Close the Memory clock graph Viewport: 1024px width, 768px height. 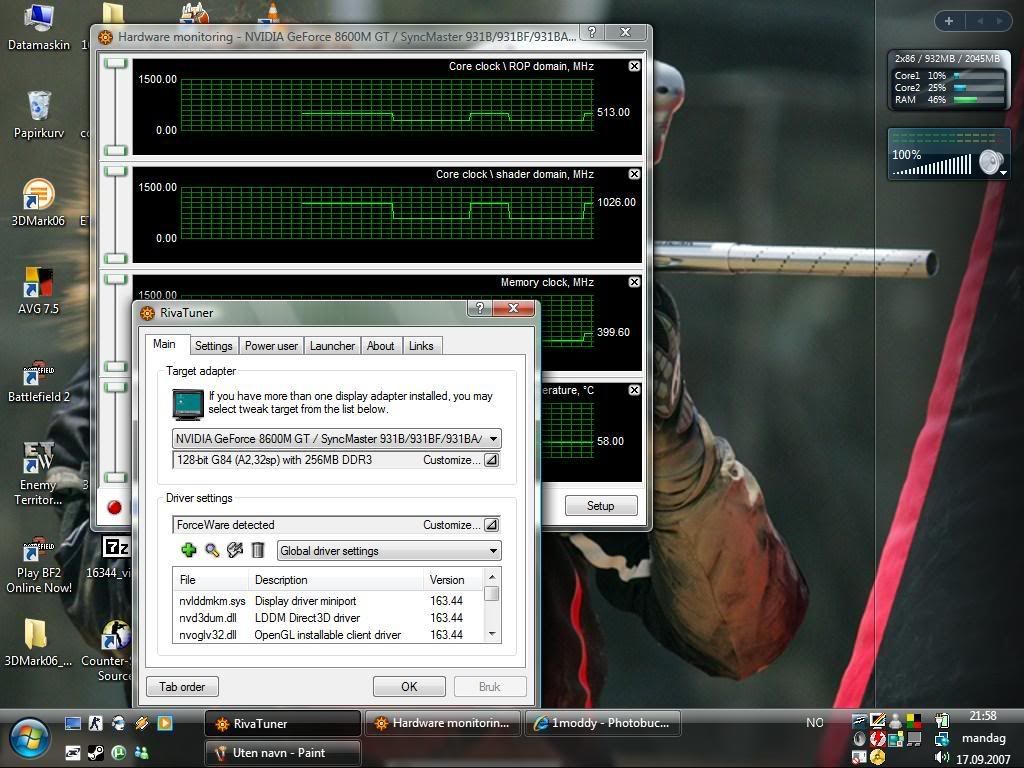[634, 281]
